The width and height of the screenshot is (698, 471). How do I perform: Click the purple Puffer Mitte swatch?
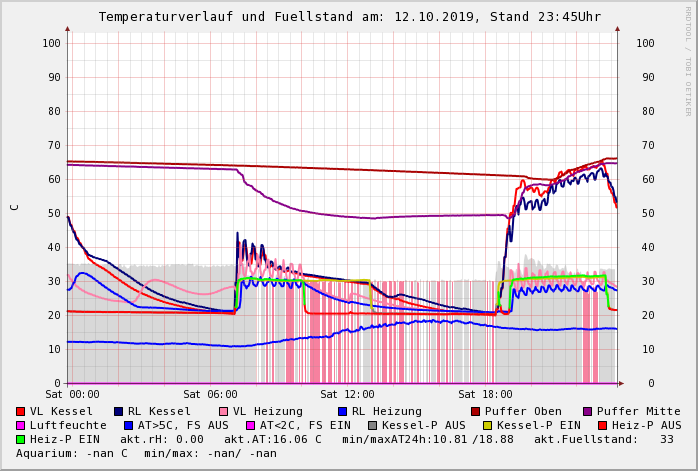588,411
